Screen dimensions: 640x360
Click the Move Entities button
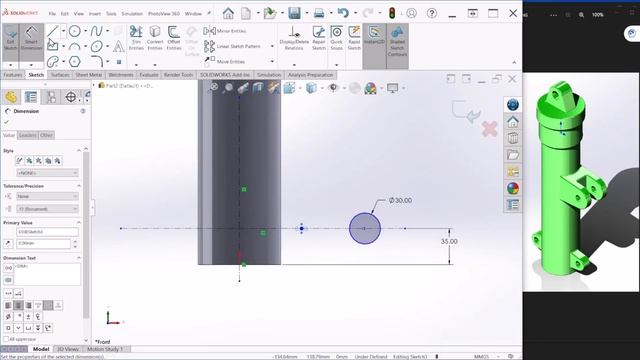point(224,61)
